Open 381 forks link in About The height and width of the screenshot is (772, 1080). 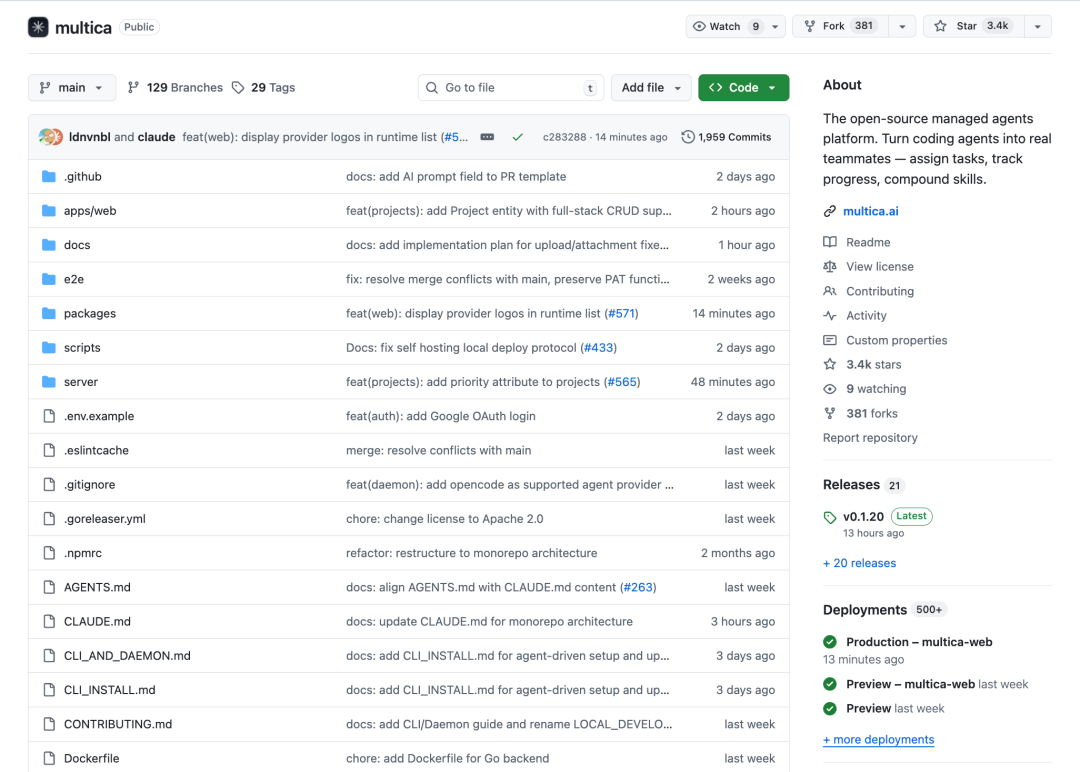click(x=872, y=413)
